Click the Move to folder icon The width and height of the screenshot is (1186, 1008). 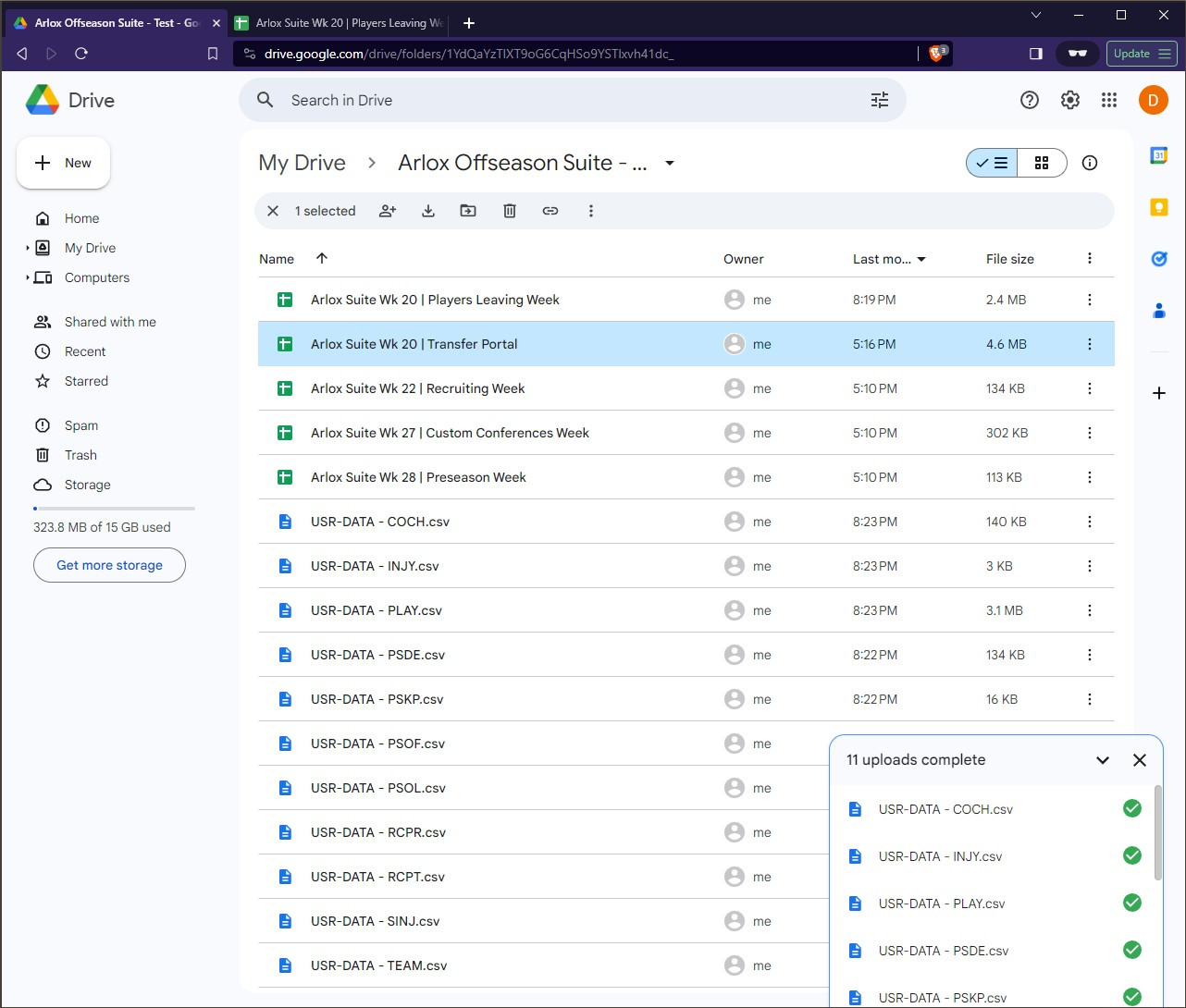[468, 211]
